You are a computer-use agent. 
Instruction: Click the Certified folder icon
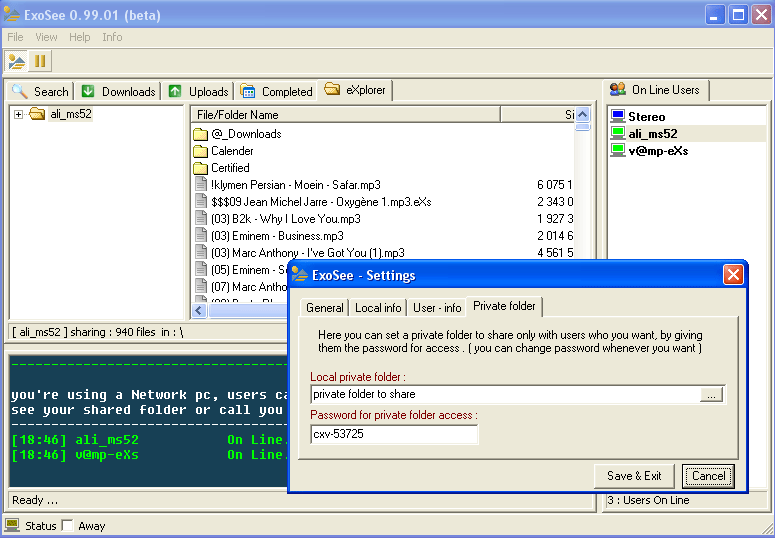[200, 168]
